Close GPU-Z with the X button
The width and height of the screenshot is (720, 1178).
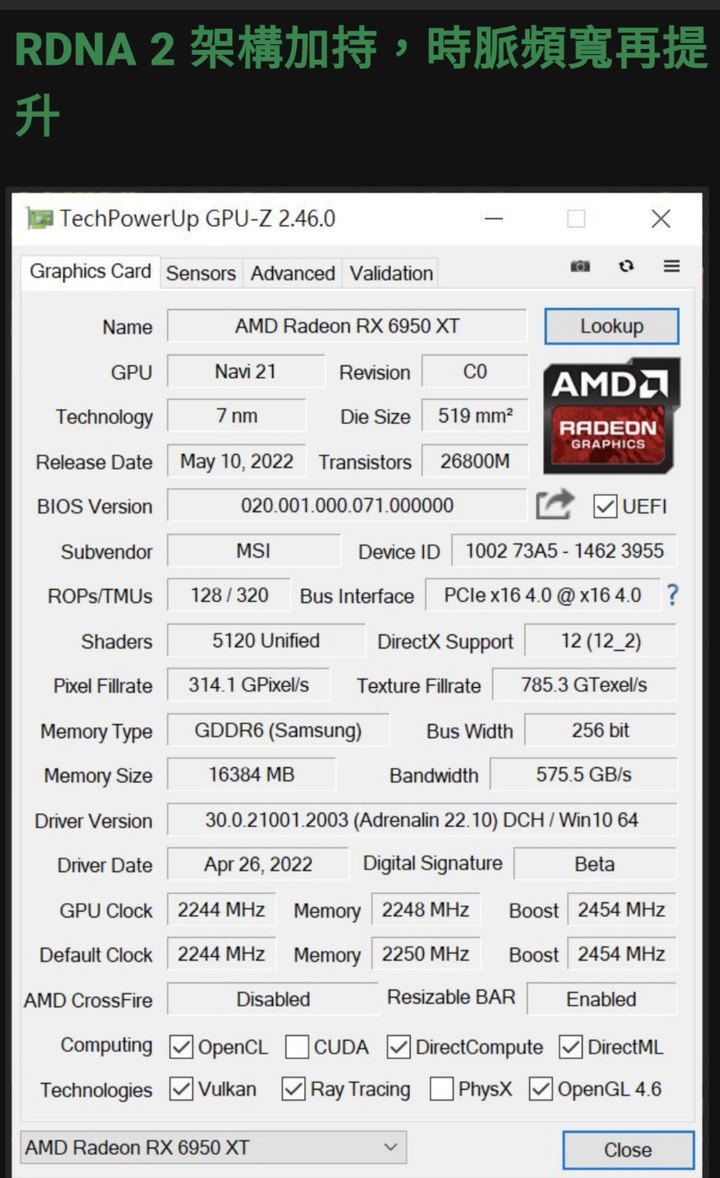tap(661, 219)
